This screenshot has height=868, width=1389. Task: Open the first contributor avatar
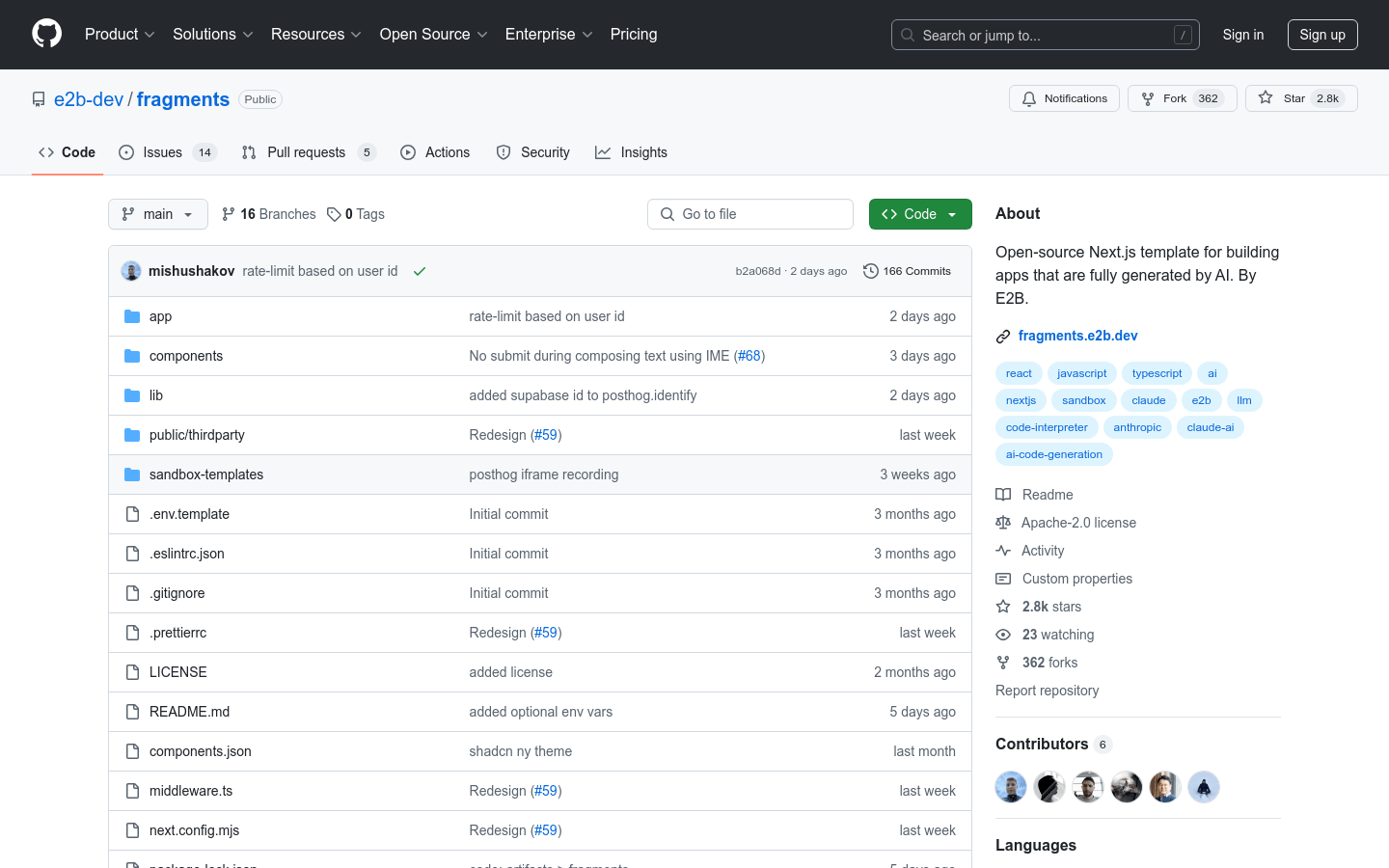click(1011, 787)
